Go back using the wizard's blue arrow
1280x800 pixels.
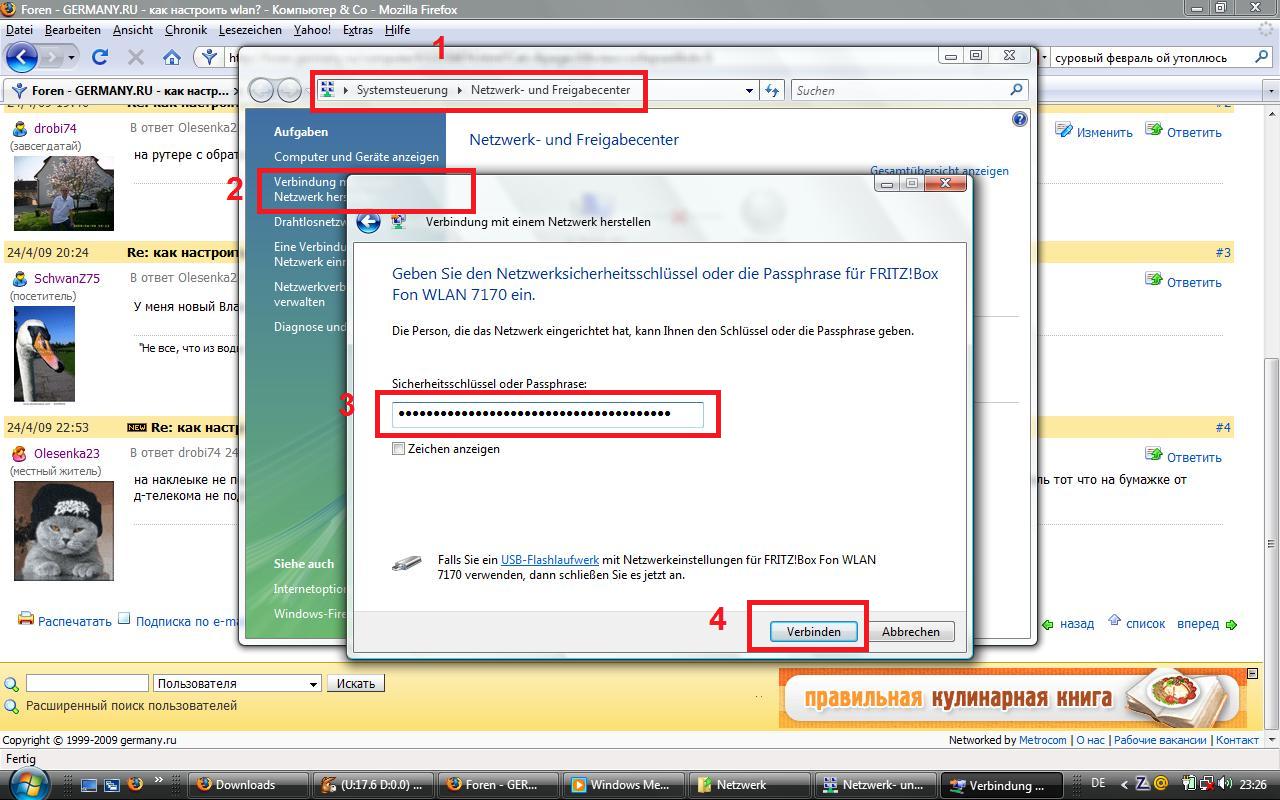tap(368, 222)
